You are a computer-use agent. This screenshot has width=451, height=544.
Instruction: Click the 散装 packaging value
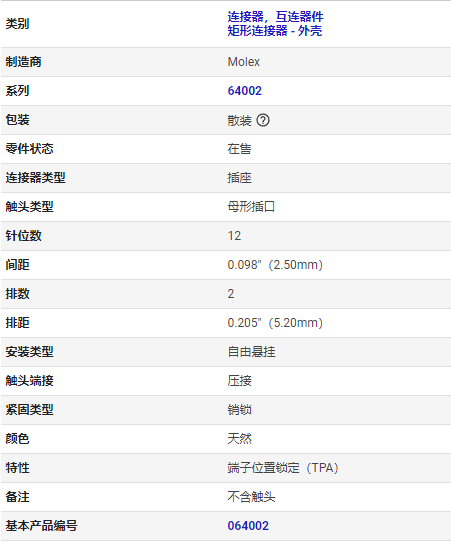[x=239, y=120]
